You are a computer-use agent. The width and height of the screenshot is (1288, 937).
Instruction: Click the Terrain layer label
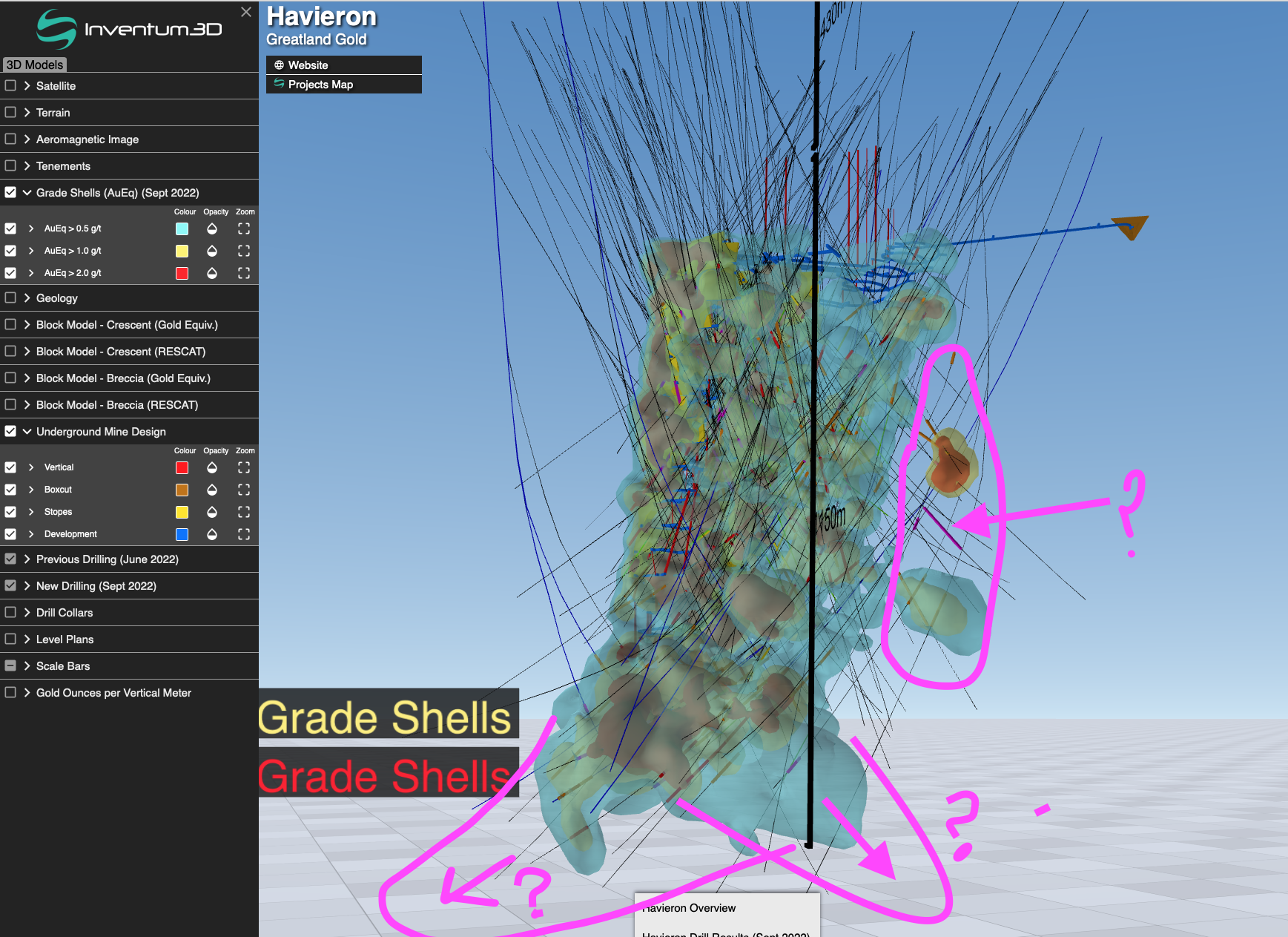[53, 112]
